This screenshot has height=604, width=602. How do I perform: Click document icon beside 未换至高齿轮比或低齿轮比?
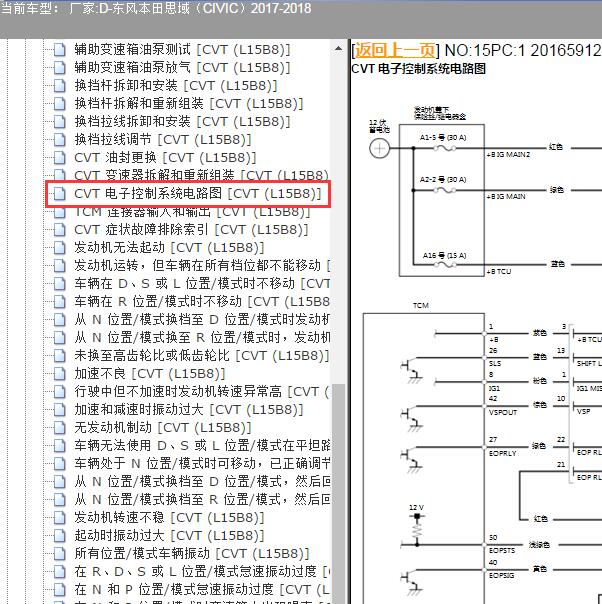coord(59,356)
